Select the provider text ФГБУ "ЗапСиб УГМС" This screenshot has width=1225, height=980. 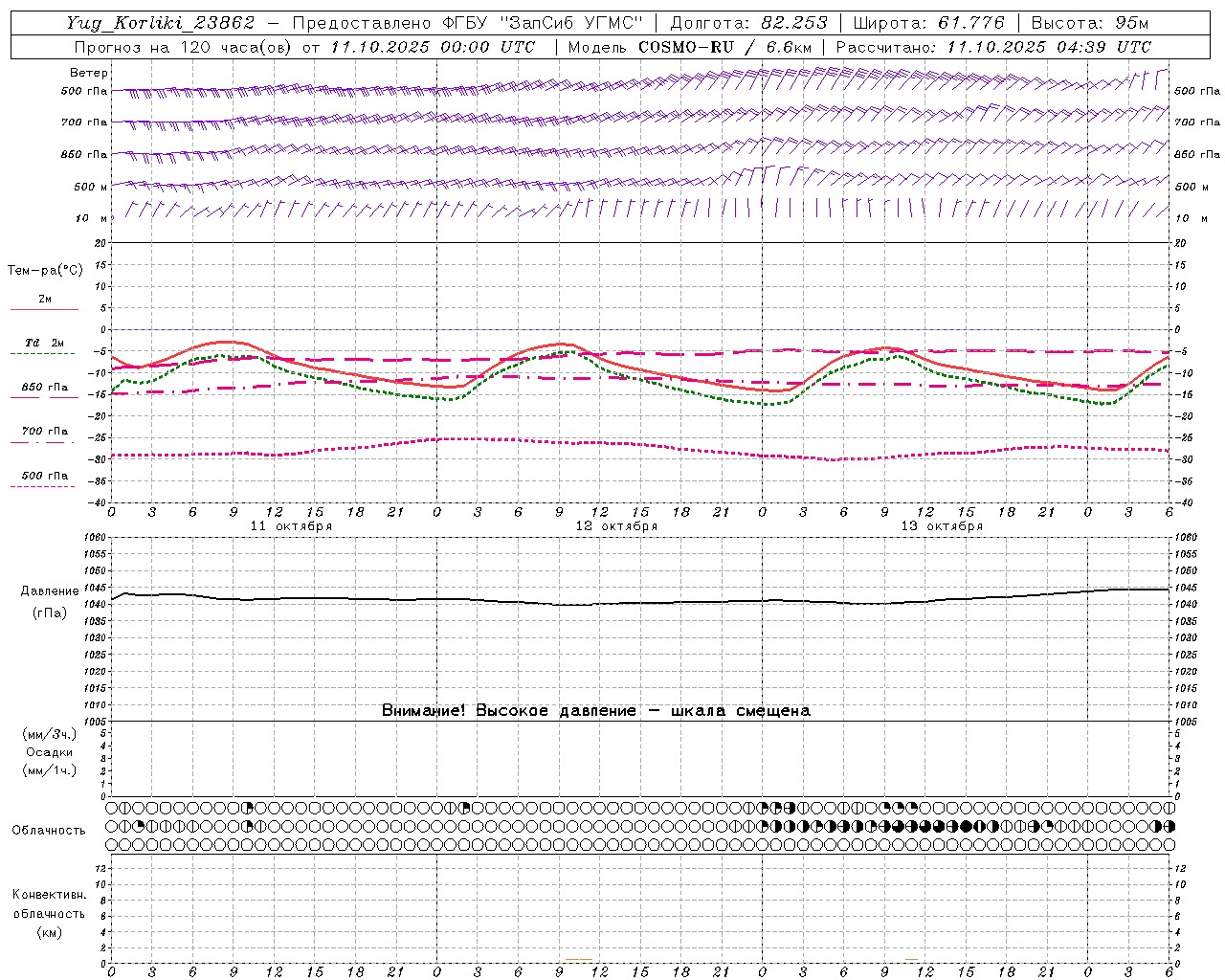point(542,23)
